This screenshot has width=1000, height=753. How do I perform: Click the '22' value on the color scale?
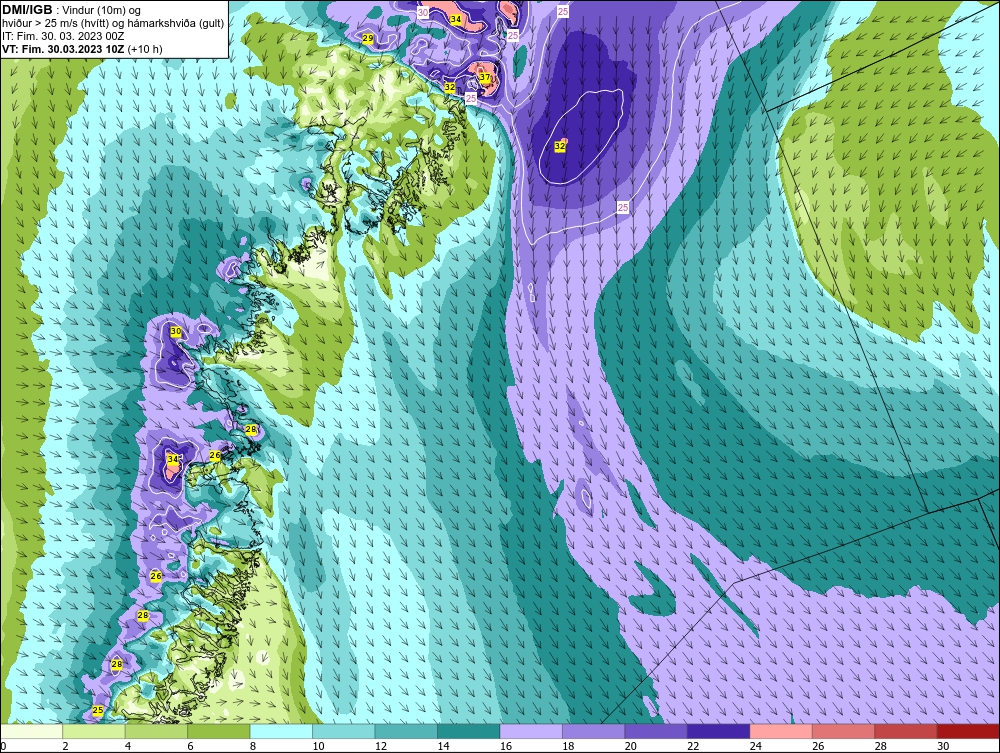(693, 746)
